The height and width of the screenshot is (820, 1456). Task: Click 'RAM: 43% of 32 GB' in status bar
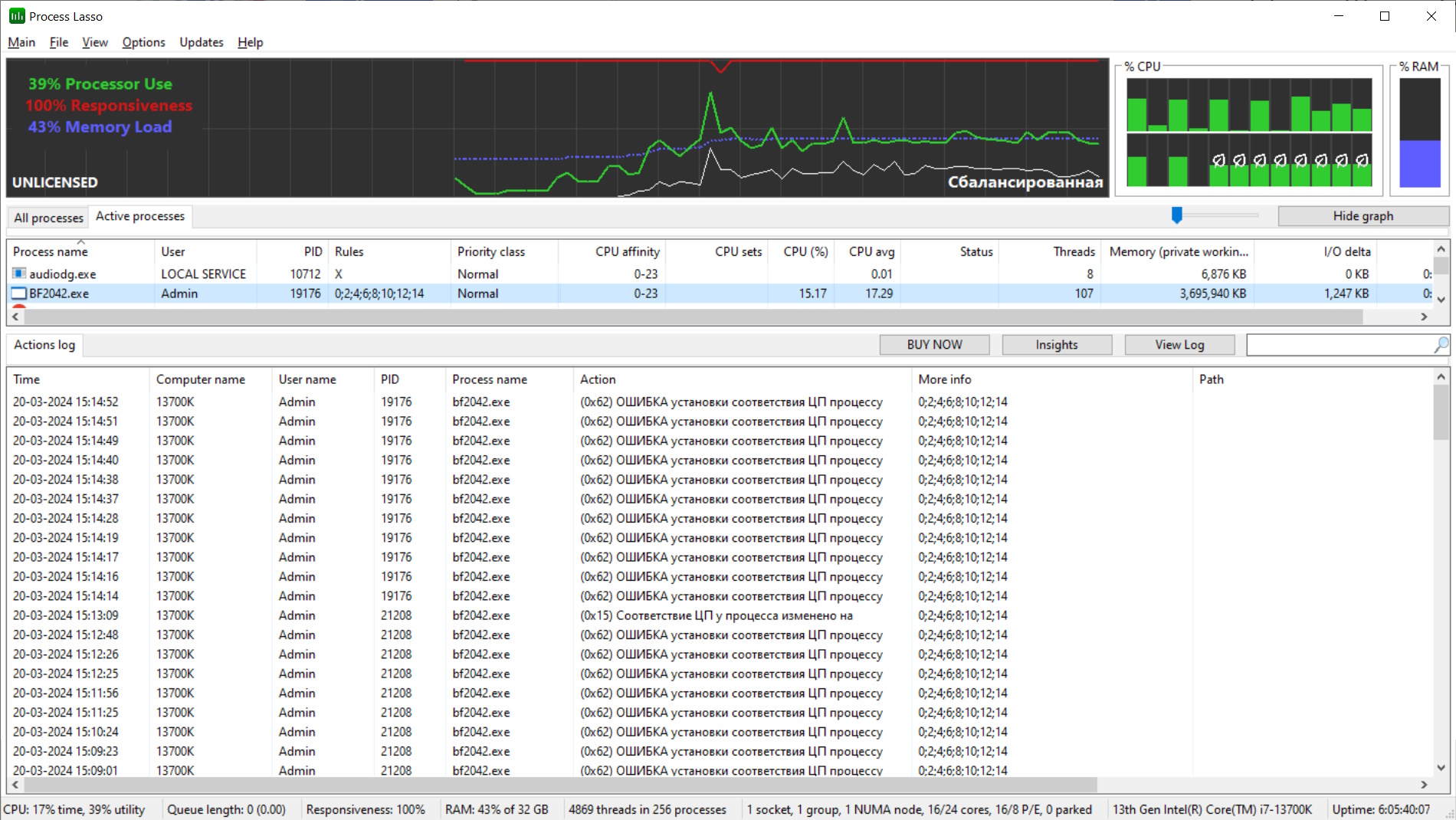(497, 809)
